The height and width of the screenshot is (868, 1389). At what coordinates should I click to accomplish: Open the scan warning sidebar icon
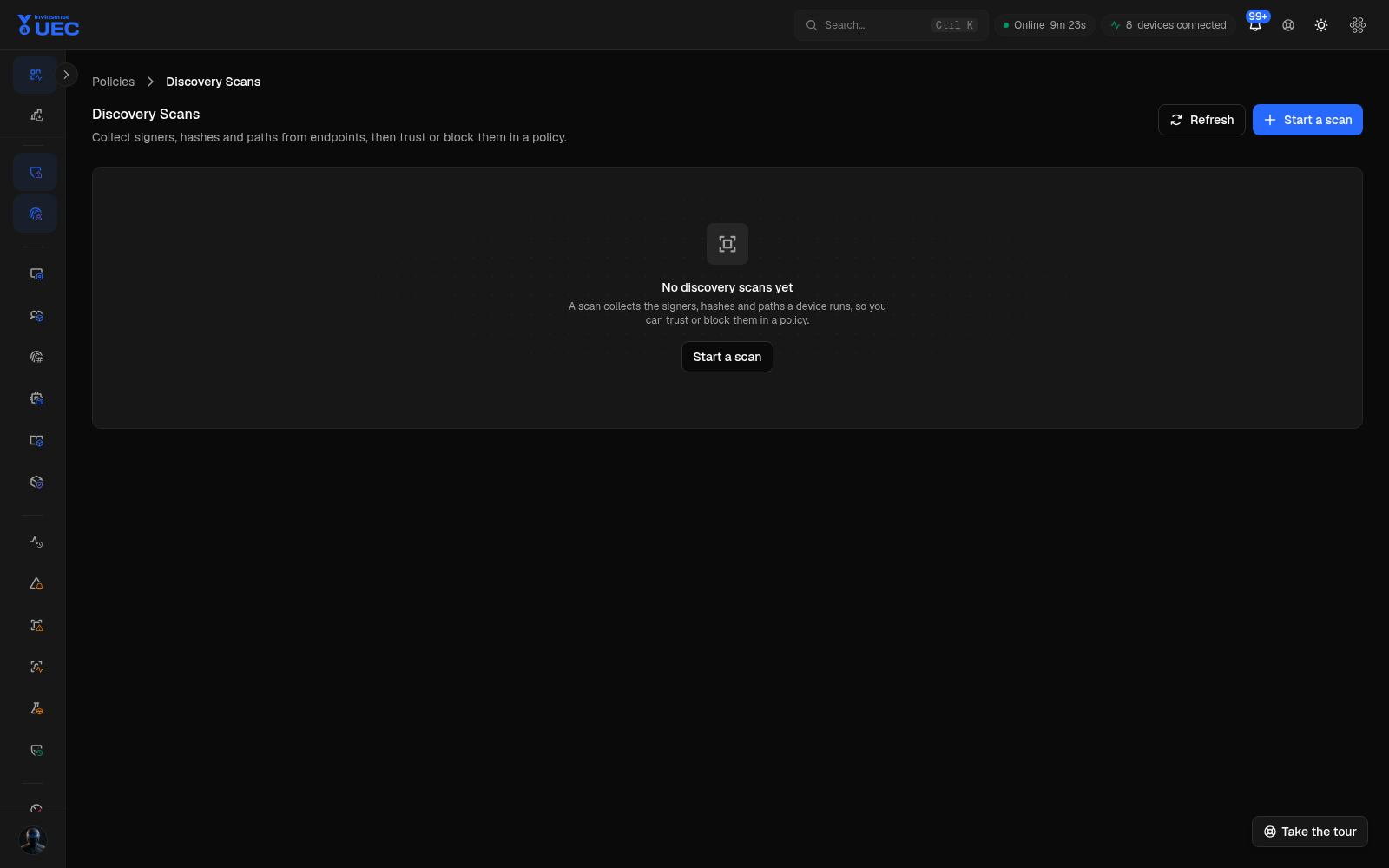[x=36, y=625]
